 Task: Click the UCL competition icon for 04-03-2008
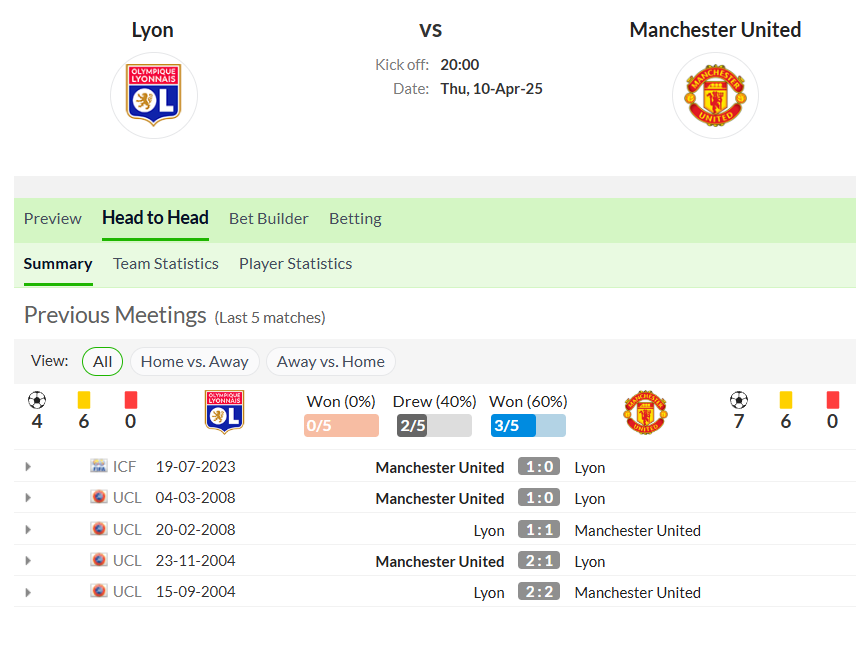coord(98,497)
